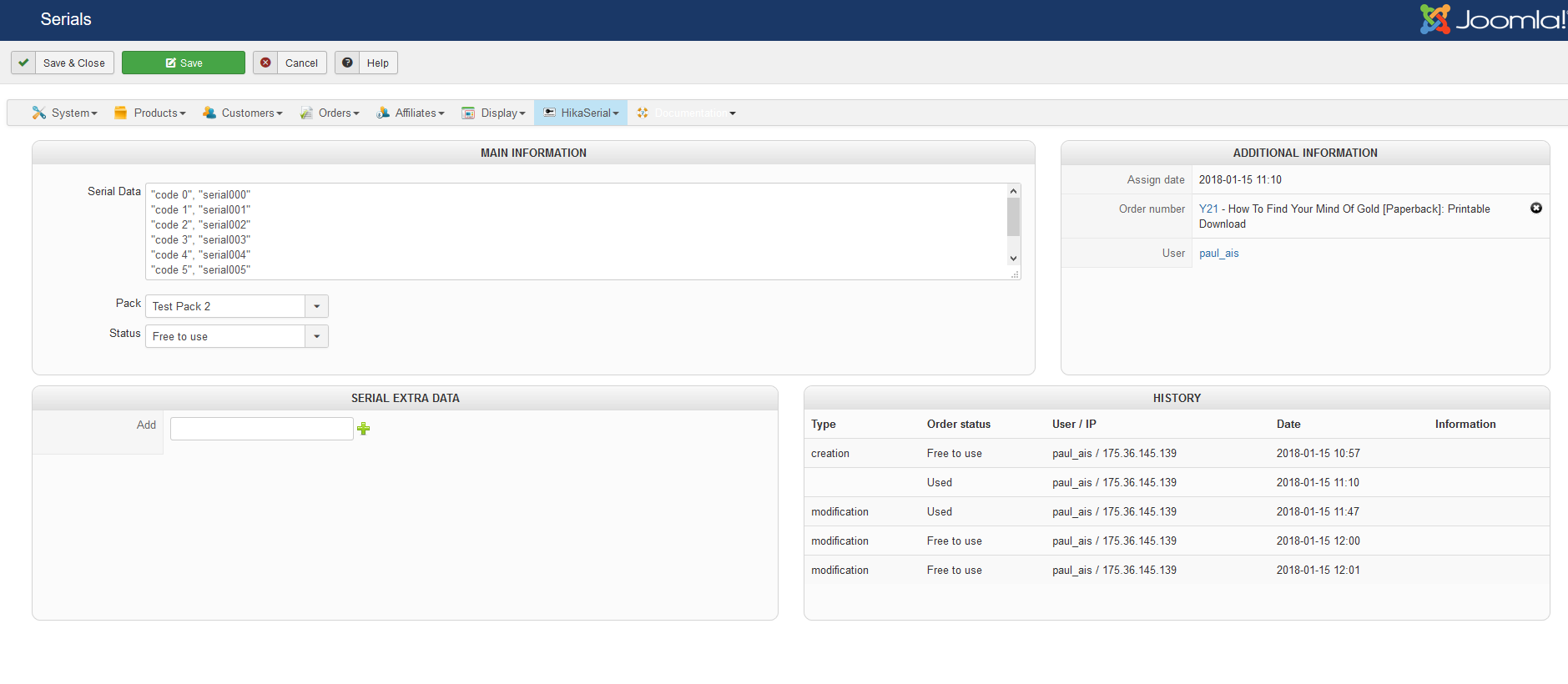The image size is (1568, 684).
Task: Click the history date 2018-01-15 12:00
Action: (1318, 541)
